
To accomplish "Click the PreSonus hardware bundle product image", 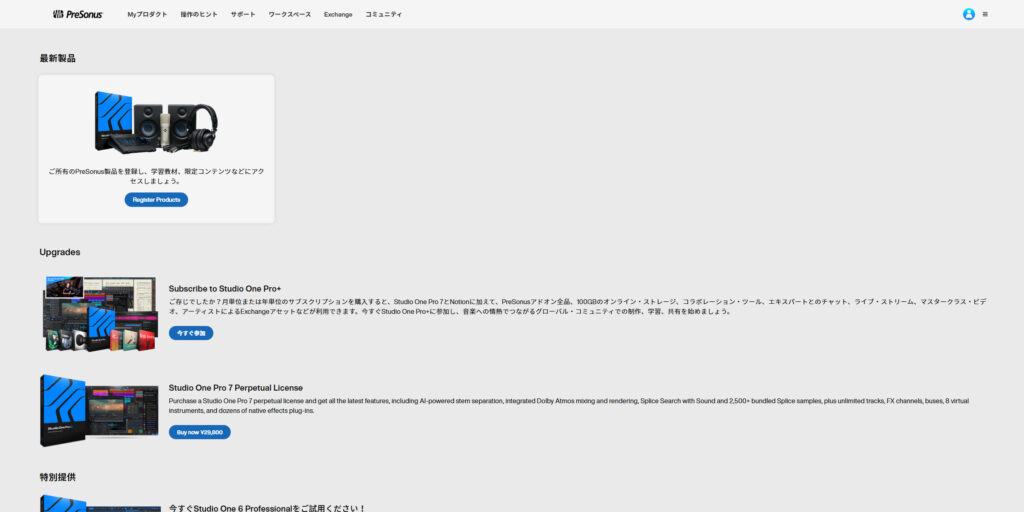I will click(156, 122).
